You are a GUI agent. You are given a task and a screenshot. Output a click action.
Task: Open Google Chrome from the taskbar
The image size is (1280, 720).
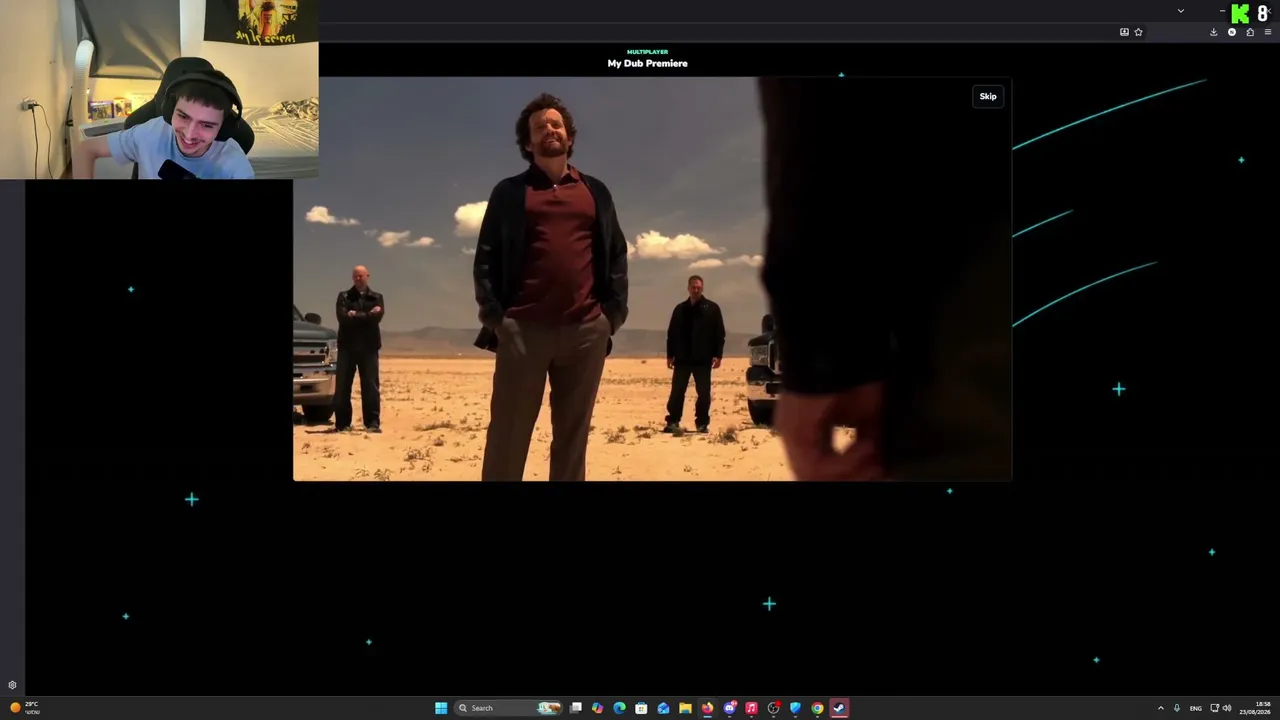coord(817,708)
